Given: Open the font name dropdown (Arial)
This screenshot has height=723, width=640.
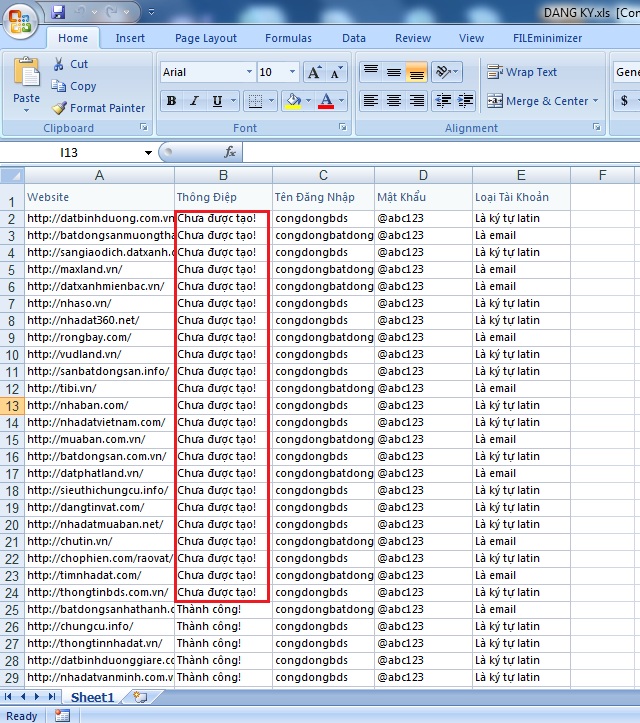Looking at the screenshot, I should click(249, 72).
